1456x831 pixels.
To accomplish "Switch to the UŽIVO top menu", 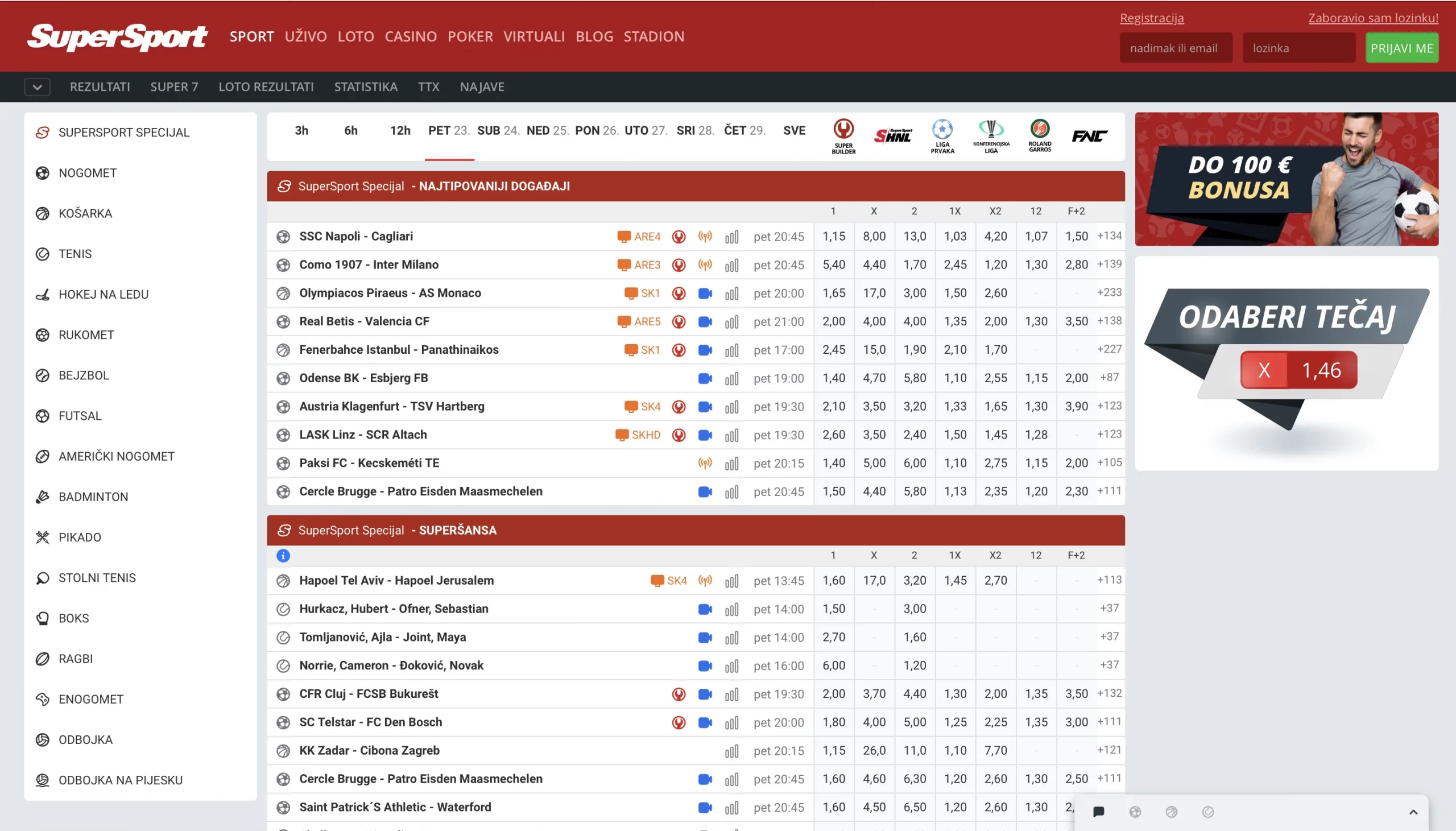I will click(x=306, y=36).
